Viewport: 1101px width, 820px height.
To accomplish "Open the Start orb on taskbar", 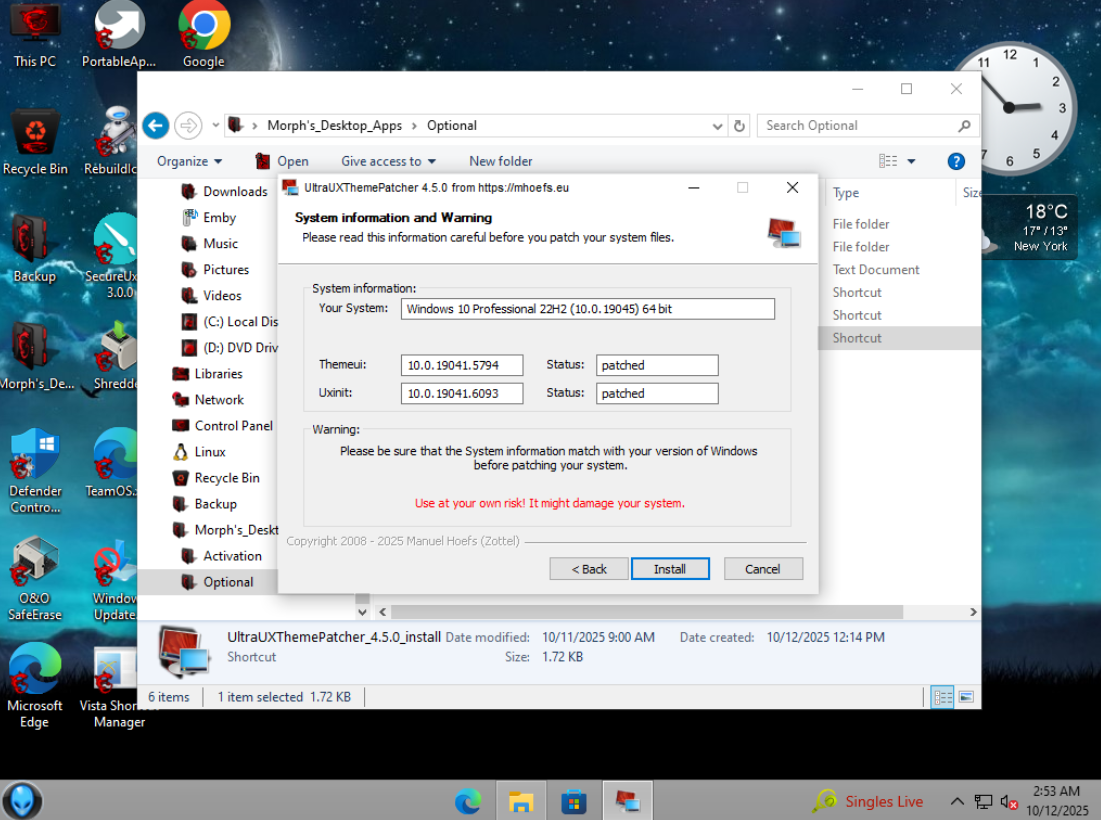I will [x=22, y=800].
